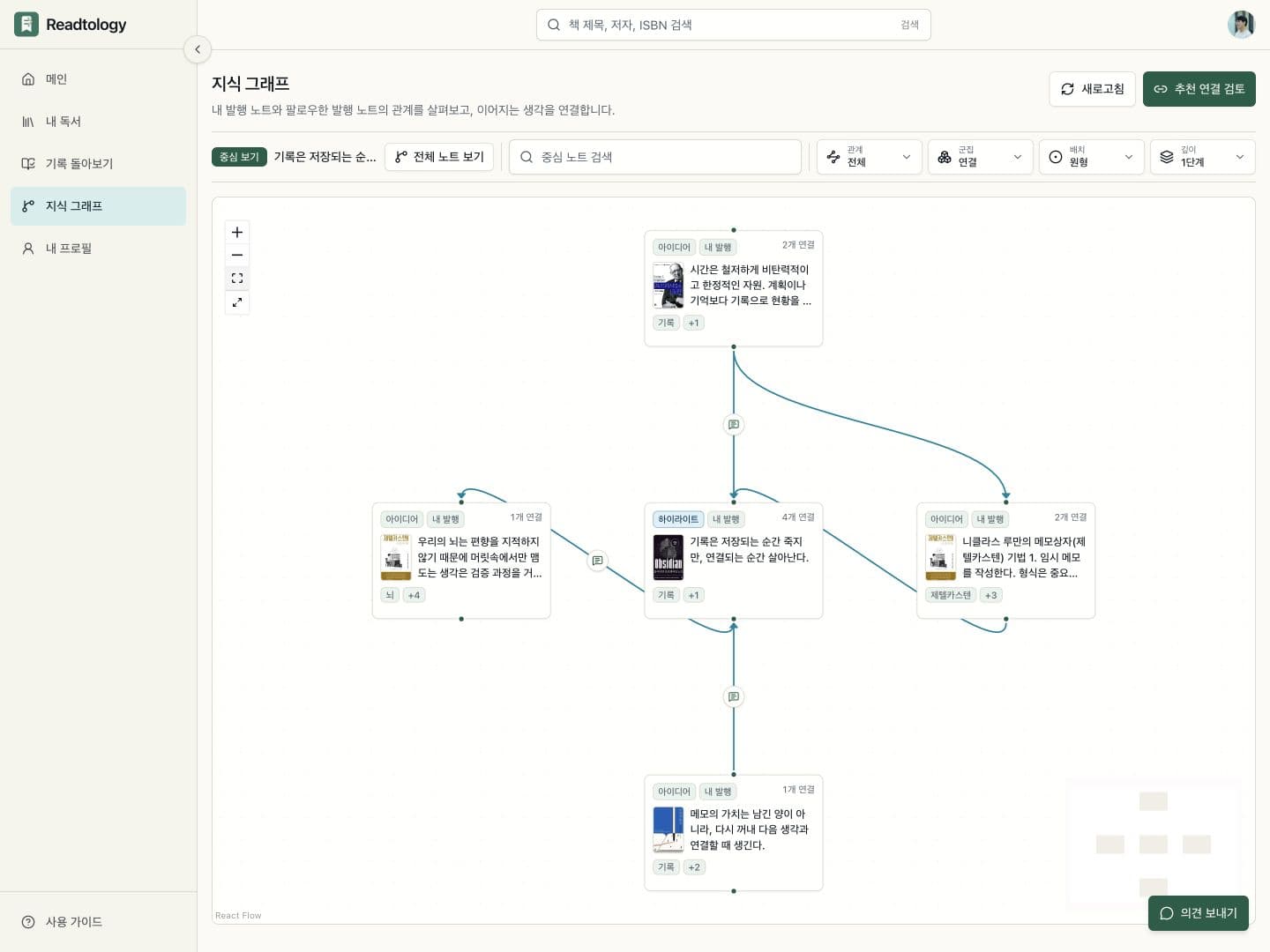Open the user profile avatar
The width and height of the screenshot is (1270, 952).
click(1241, 25)
